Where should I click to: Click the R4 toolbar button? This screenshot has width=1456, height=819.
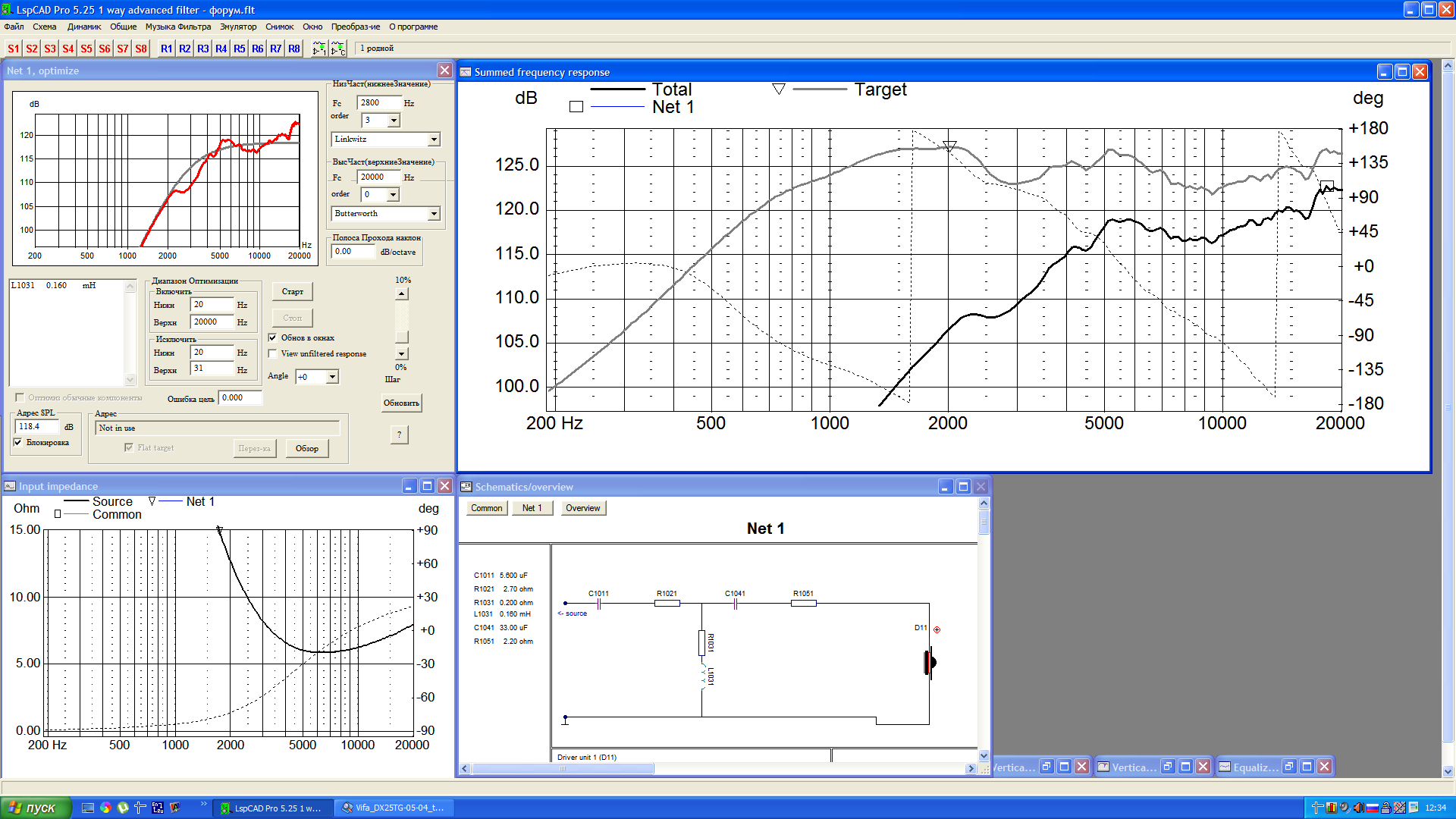click(221, 49)
